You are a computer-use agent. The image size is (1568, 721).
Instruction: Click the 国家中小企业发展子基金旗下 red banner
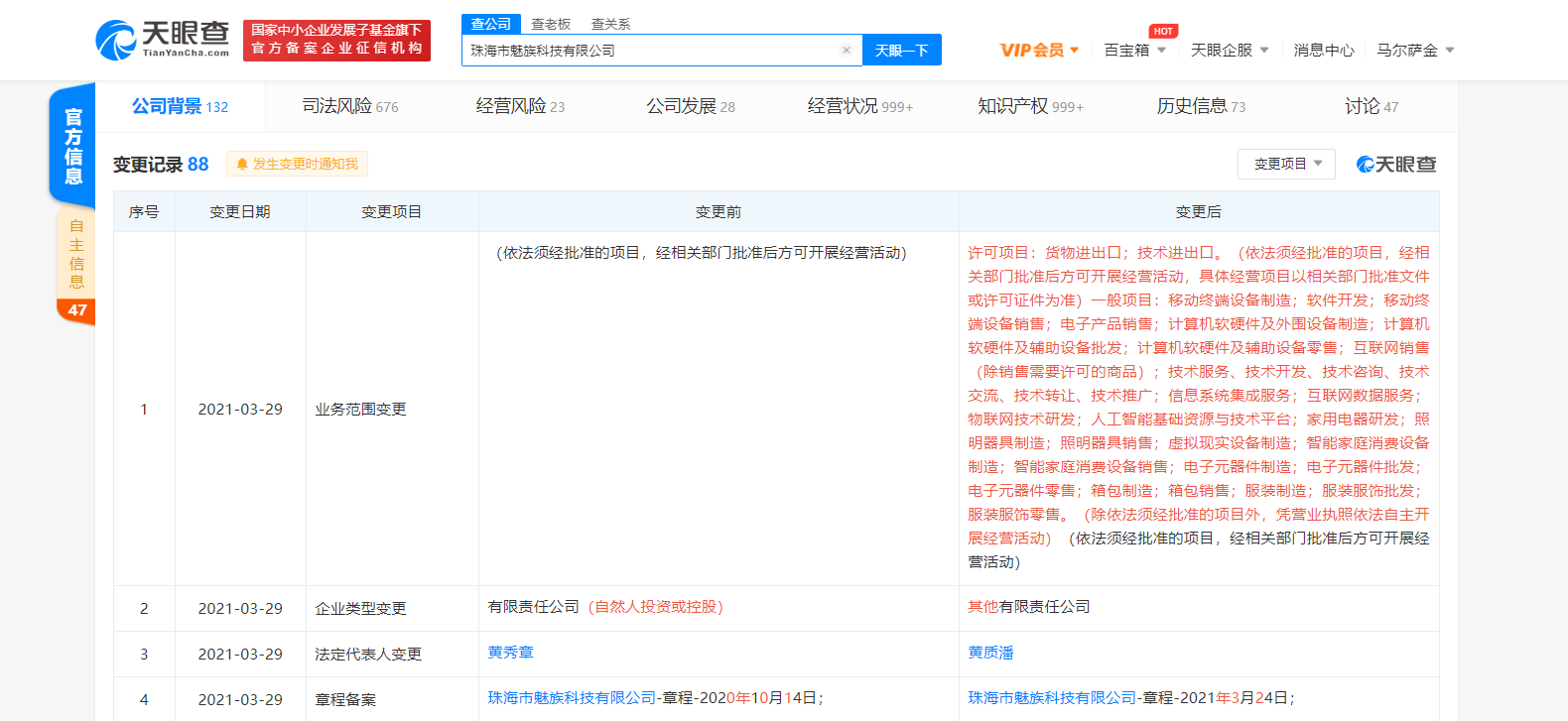click(336, 40)
